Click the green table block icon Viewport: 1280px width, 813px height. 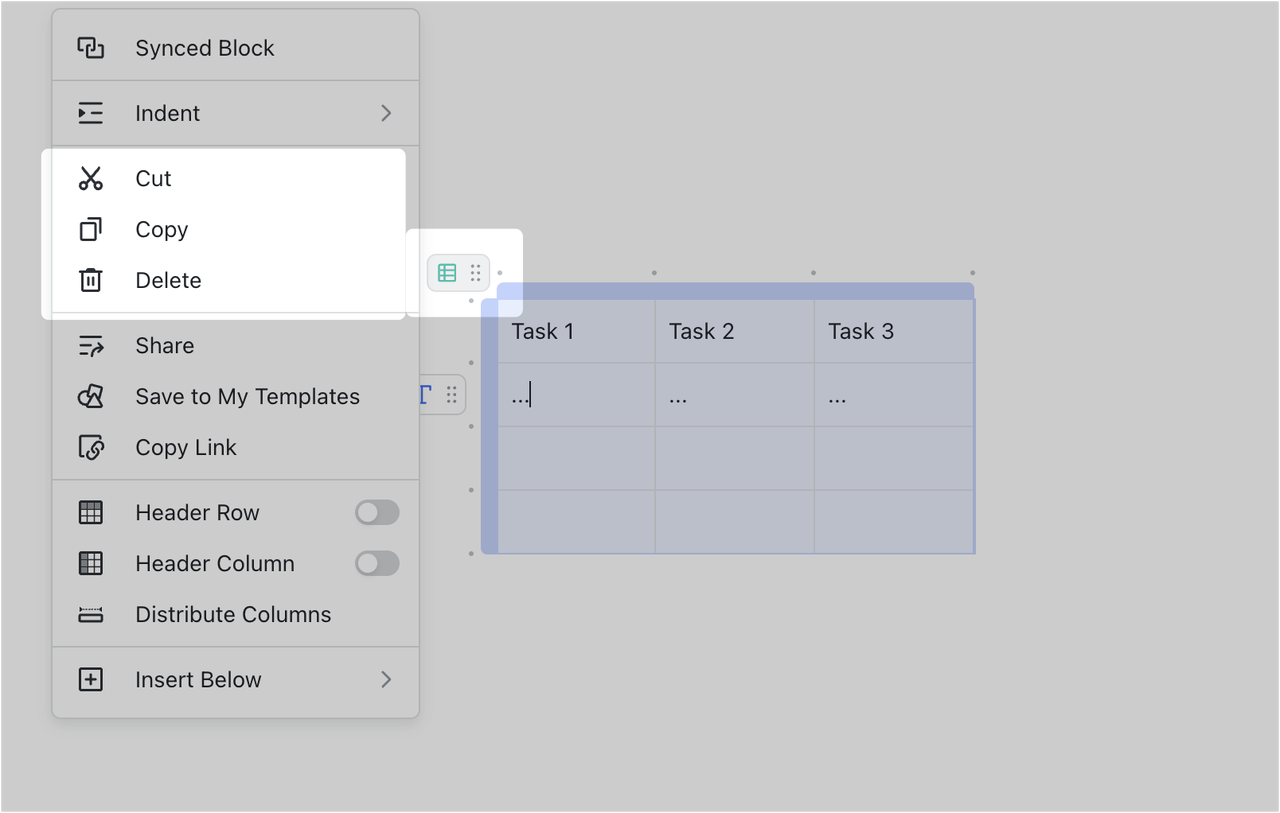447,273
